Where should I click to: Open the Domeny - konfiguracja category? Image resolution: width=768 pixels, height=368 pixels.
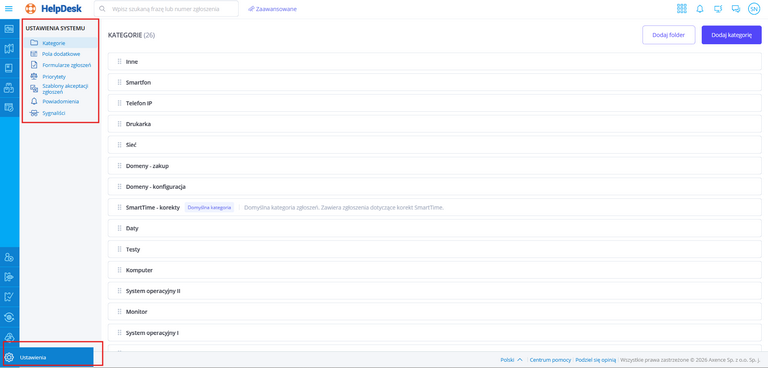[434, 187]
